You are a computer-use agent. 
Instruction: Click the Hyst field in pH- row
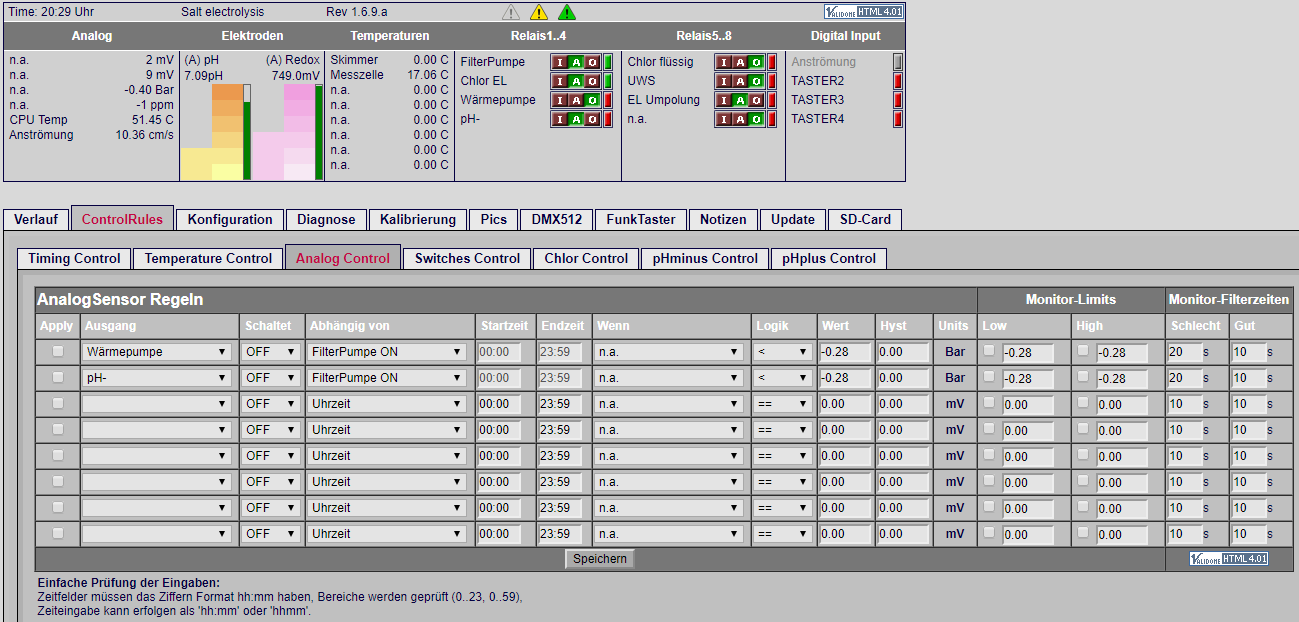coord(903,378)
